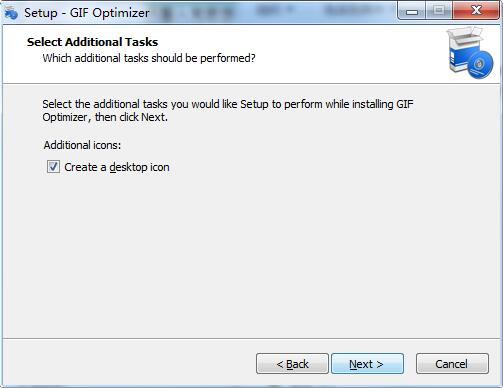Click the Setup icon in the title bar
Screen dimensions: 503x388
pyautogui.click(x=11, y=13)
